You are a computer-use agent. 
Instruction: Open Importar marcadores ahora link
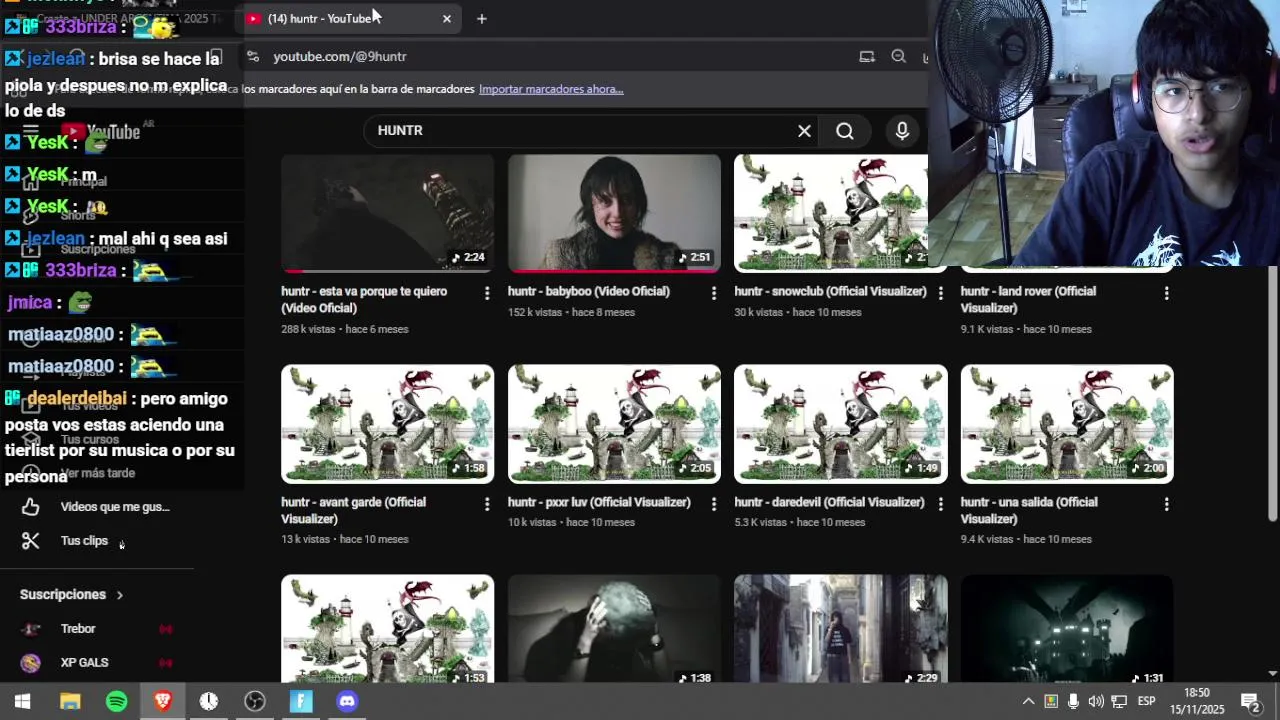(x=551, y=89)
